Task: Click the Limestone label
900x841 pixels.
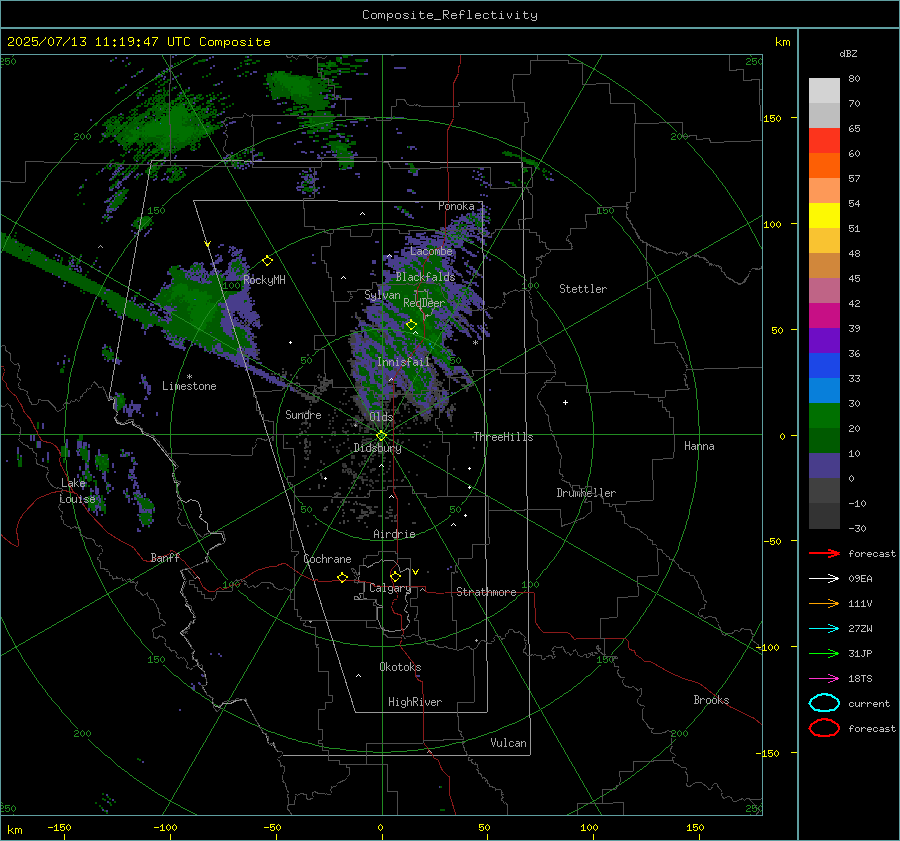Action: 189,386
